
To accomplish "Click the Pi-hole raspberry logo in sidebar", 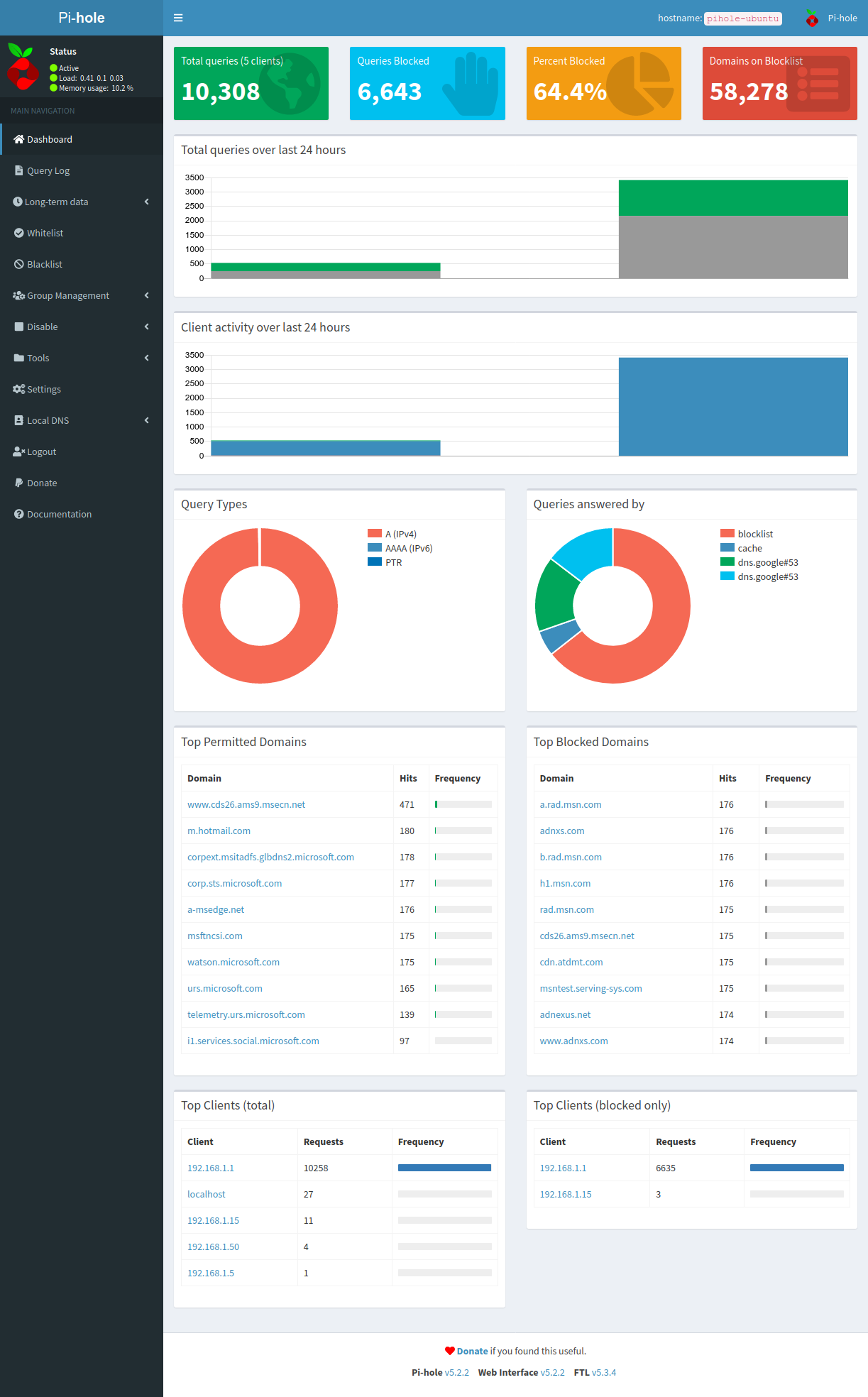I will (22, 67).
